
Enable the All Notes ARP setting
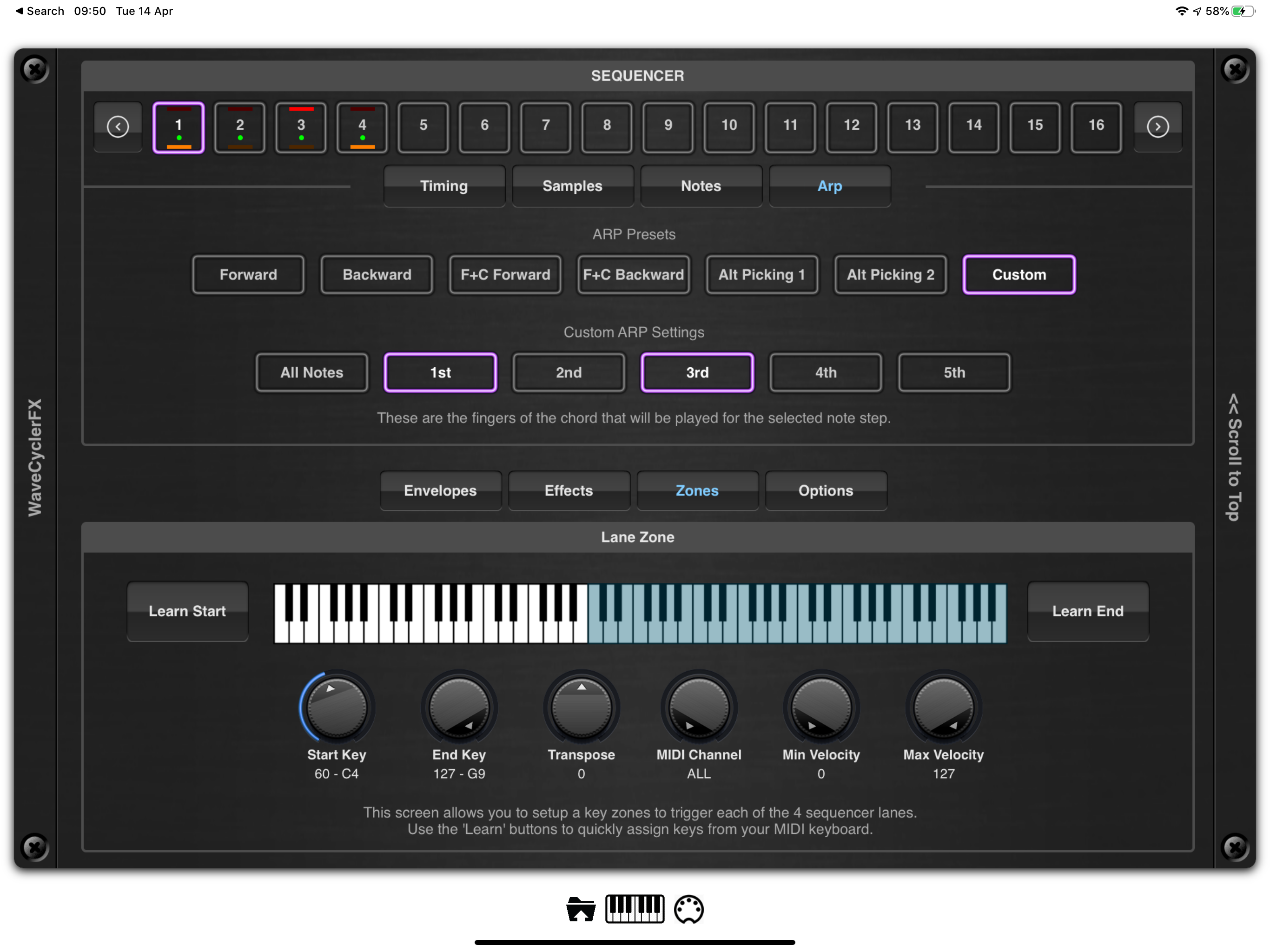(312, 373)
